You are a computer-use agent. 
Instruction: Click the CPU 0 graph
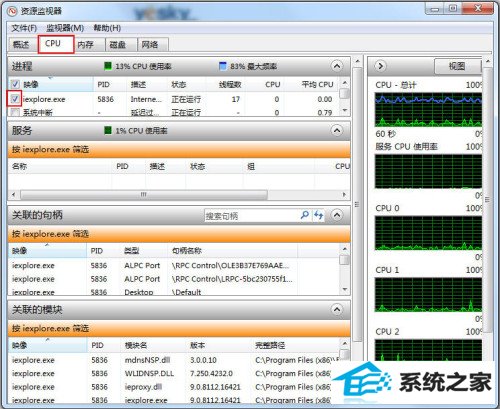coord(428,233)
